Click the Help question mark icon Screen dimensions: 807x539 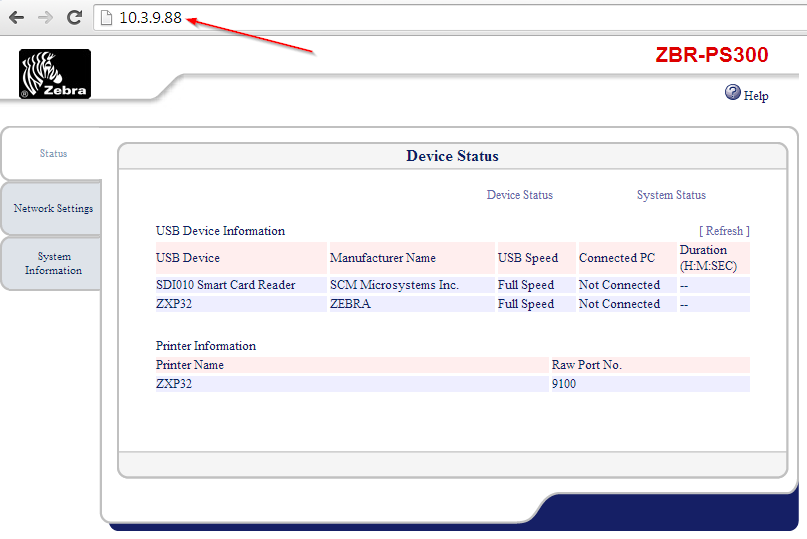click(733, 93)
